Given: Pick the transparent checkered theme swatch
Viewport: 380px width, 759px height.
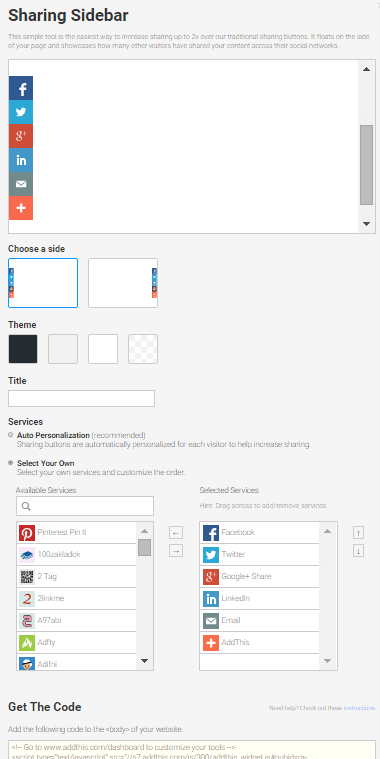Looking at the screenshot, I should (x=143, y=349).
